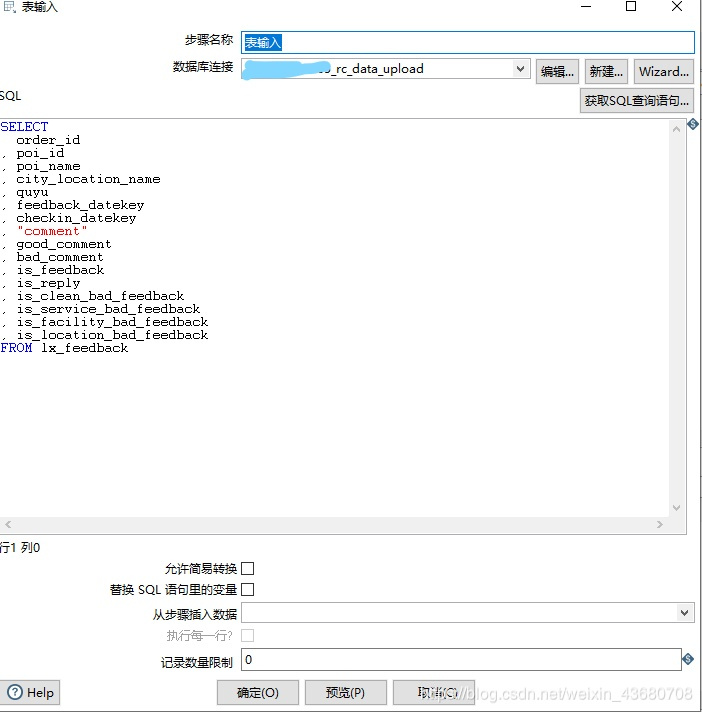The image size is (702, 712).
Task: Close the 表输入 dialog window
Action: [677, 6]
